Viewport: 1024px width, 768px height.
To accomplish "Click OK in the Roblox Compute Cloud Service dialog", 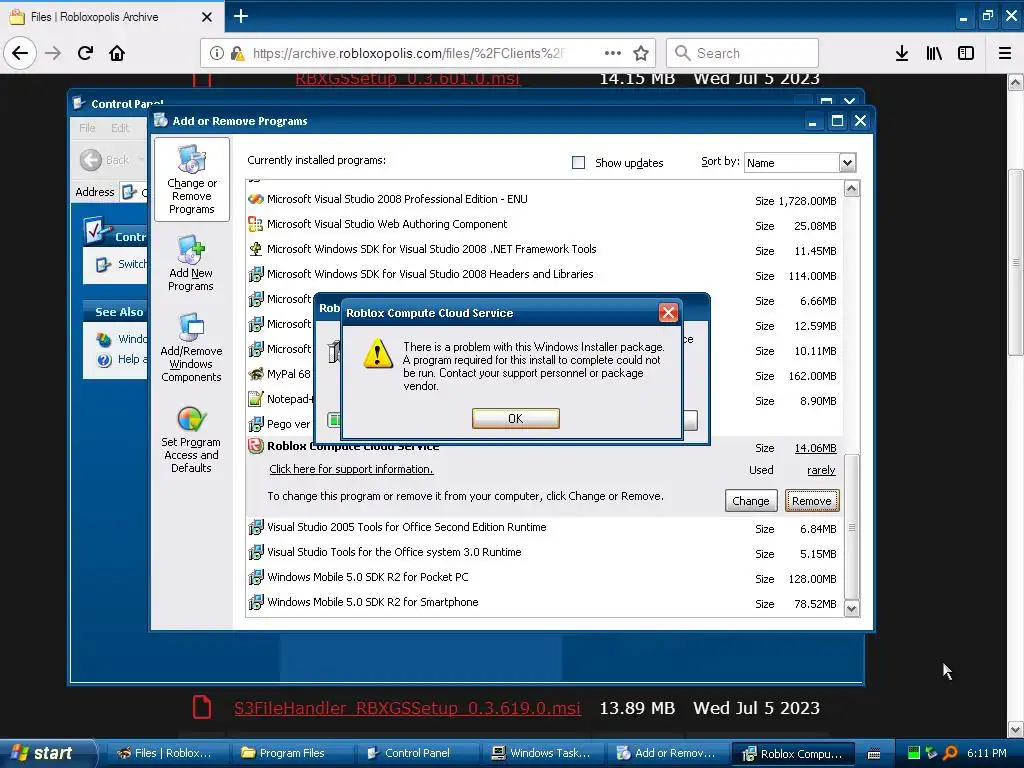I will pos(515,419).
